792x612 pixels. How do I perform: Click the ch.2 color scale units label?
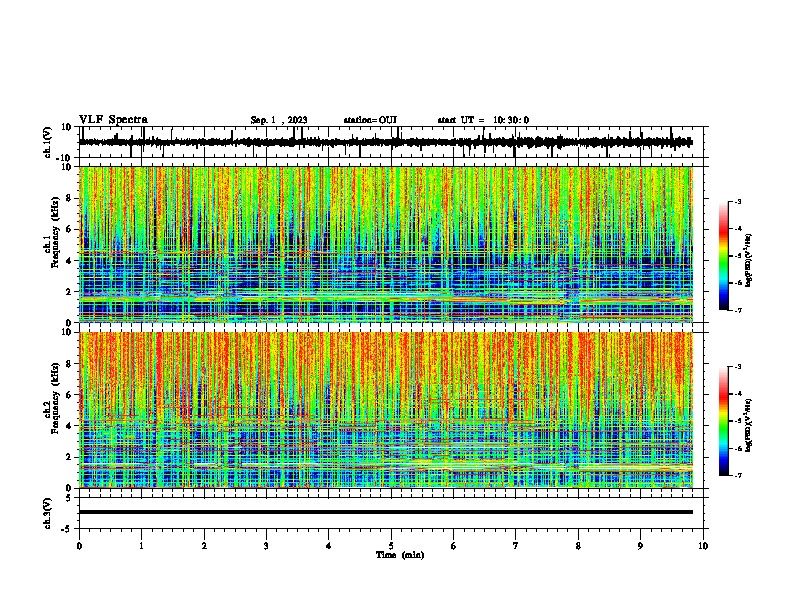749,425
